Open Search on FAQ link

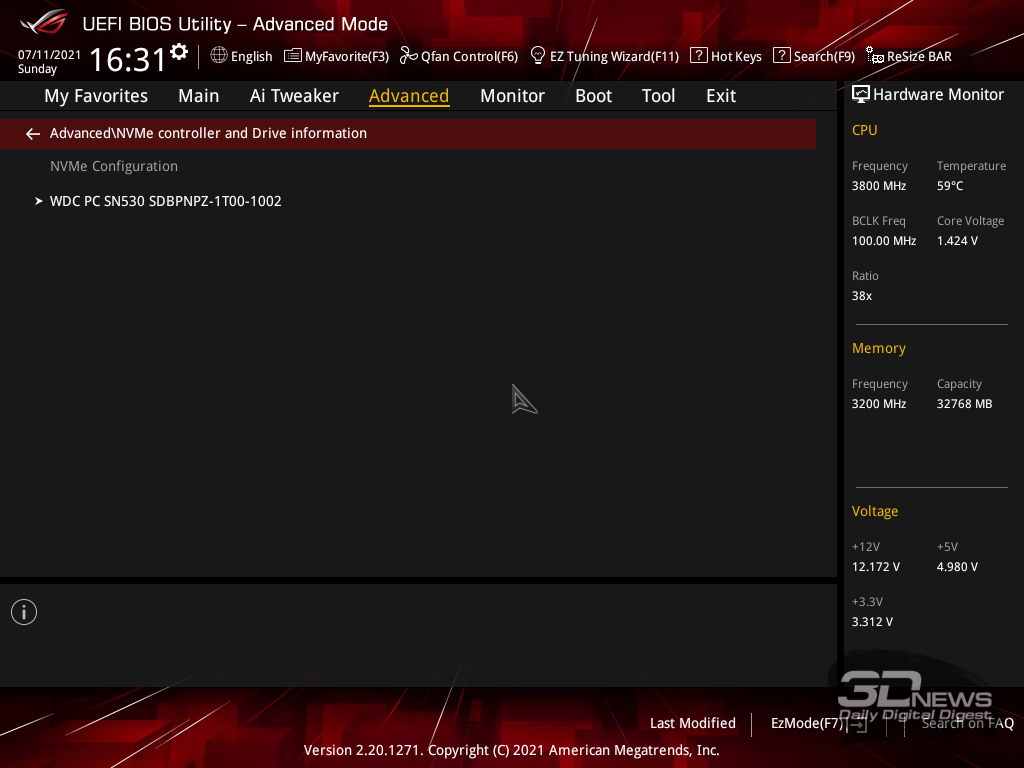pos(967,723)
